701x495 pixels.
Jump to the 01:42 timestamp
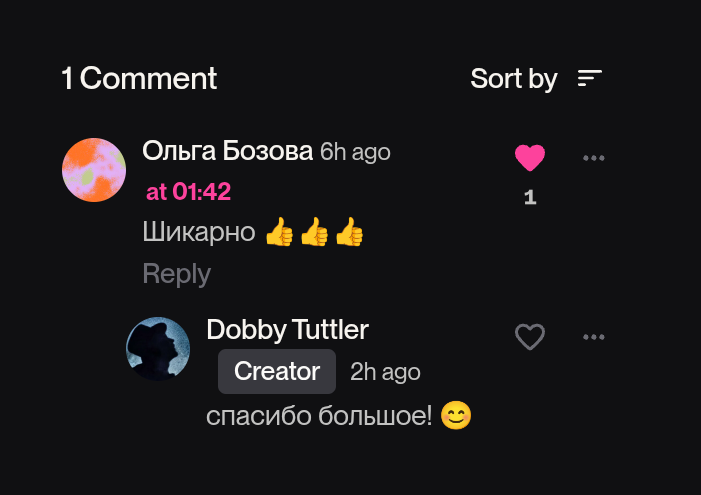(x=188, y=191)
